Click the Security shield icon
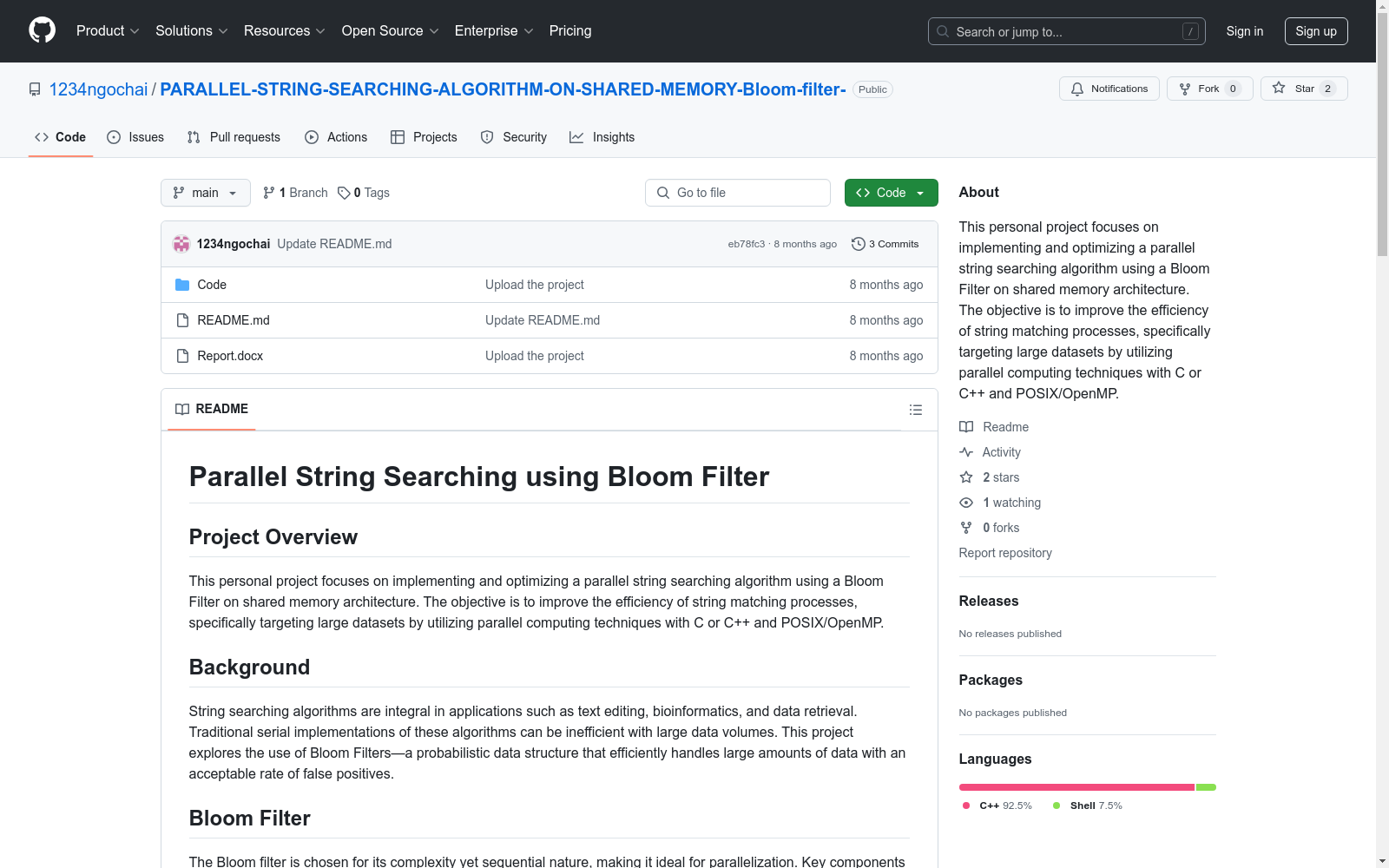 click(x=487, y=137)
